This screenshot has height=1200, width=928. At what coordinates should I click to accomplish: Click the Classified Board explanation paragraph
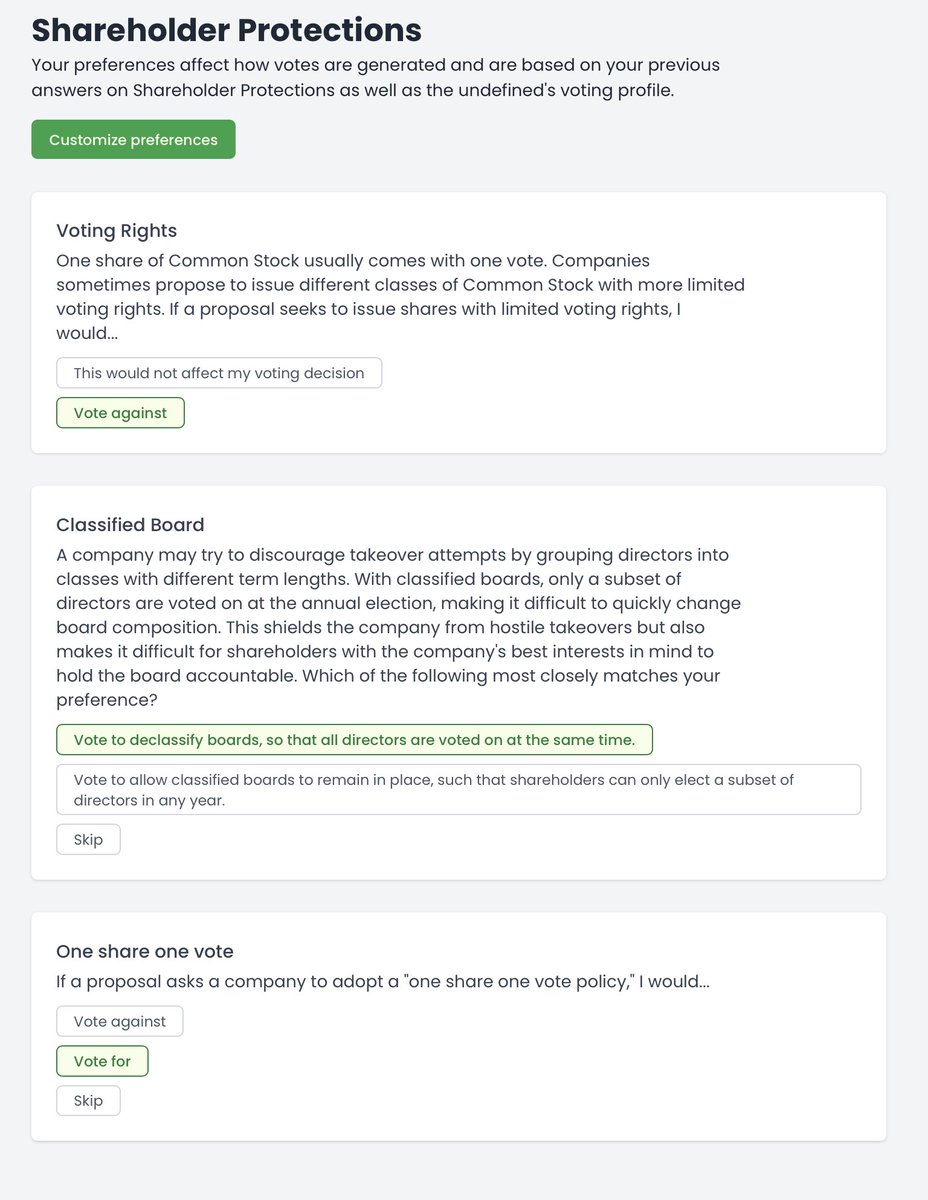coord(399,627)
